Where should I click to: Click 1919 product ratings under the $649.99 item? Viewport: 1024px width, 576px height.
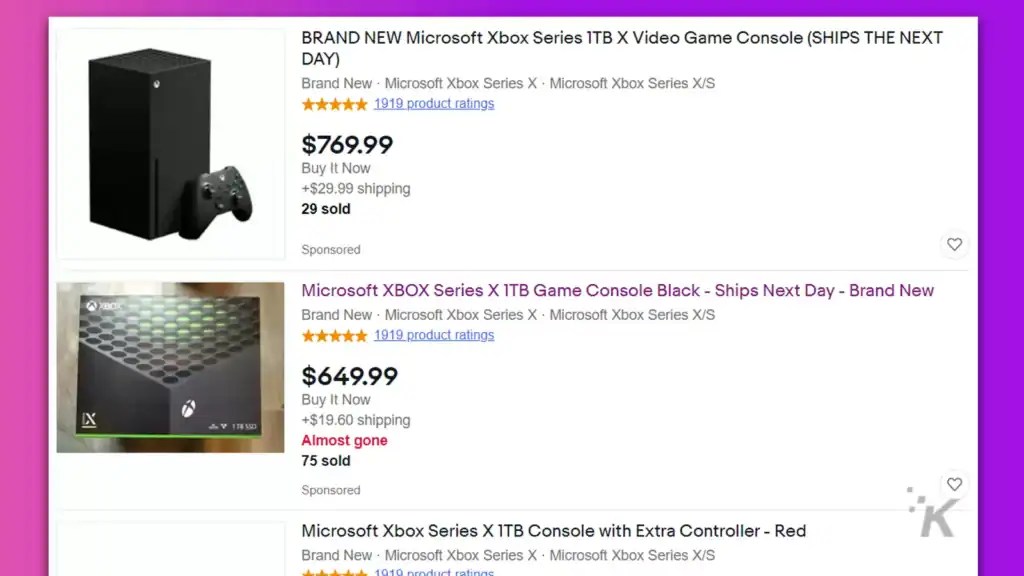434,335
